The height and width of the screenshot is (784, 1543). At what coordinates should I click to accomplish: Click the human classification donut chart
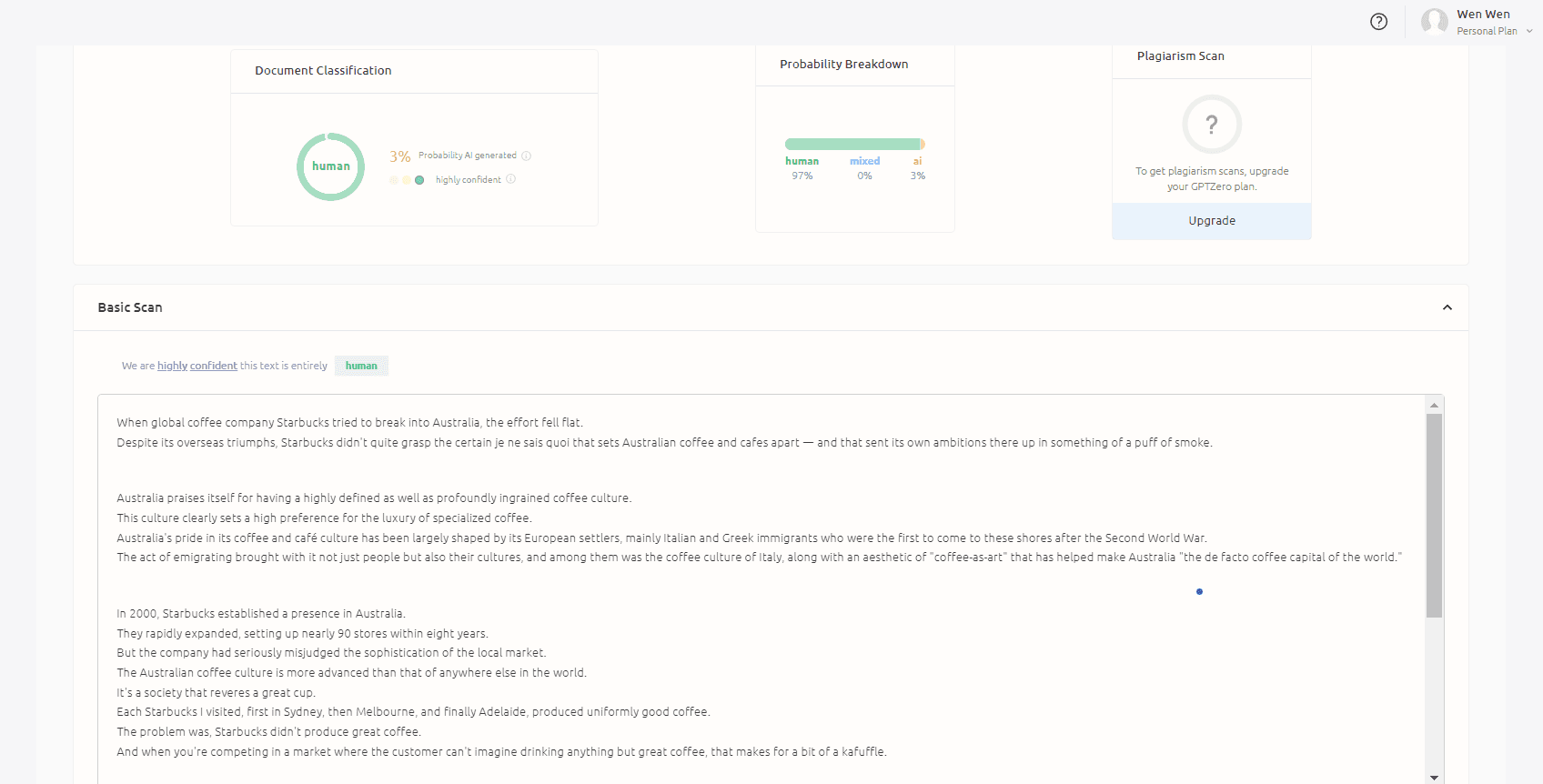[330, 166]
